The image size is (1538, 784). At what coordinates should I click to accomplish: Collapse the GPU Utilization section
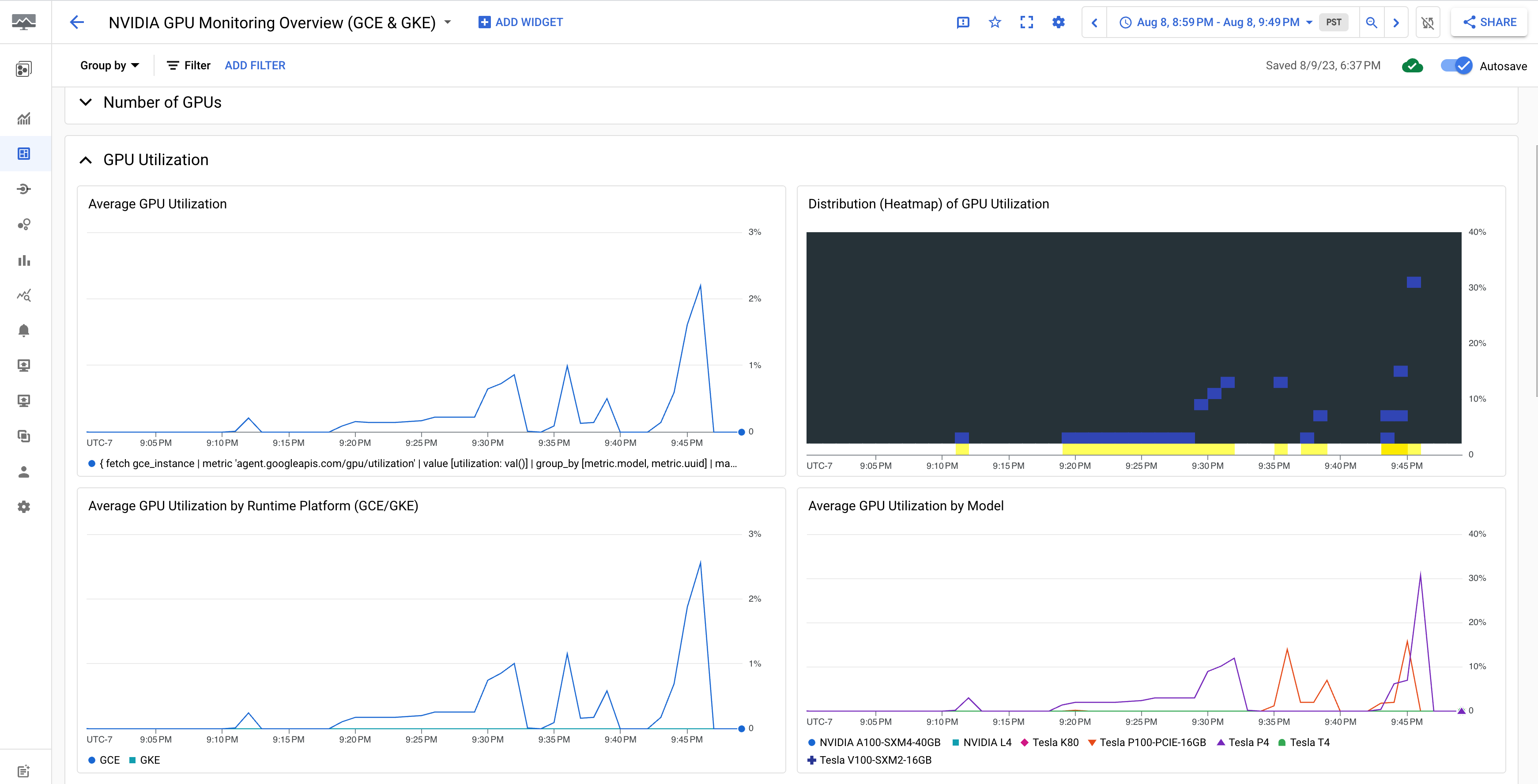pyautogui.click(x=86, y=159)
